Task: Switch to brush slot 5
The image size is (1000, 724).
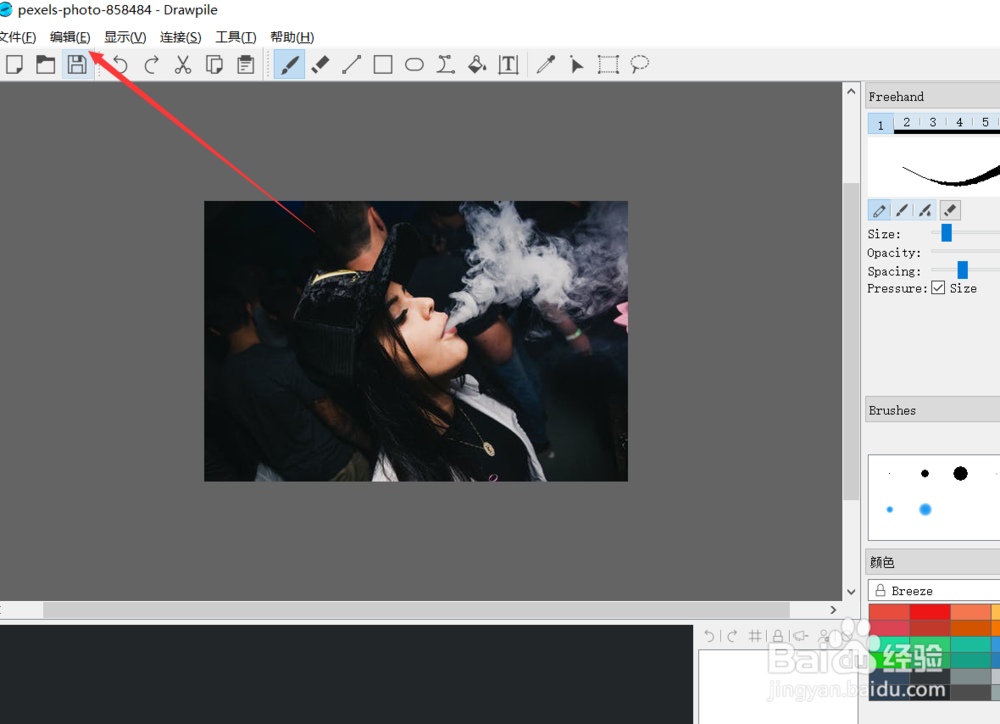Action: pyautogui.click(x=985, y=122)
